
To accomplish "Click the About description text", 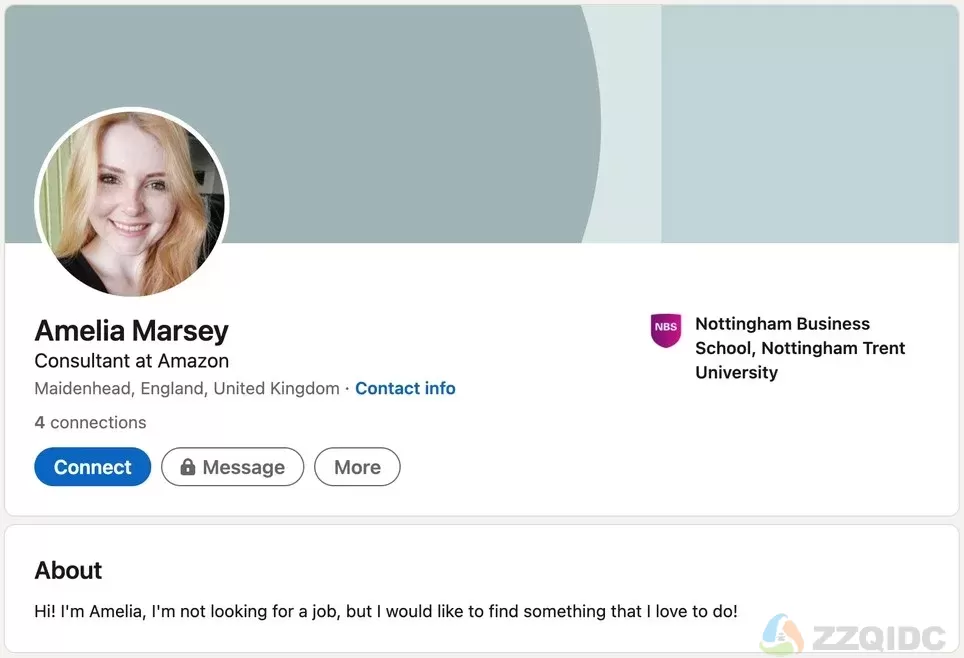I will (386, 611).
